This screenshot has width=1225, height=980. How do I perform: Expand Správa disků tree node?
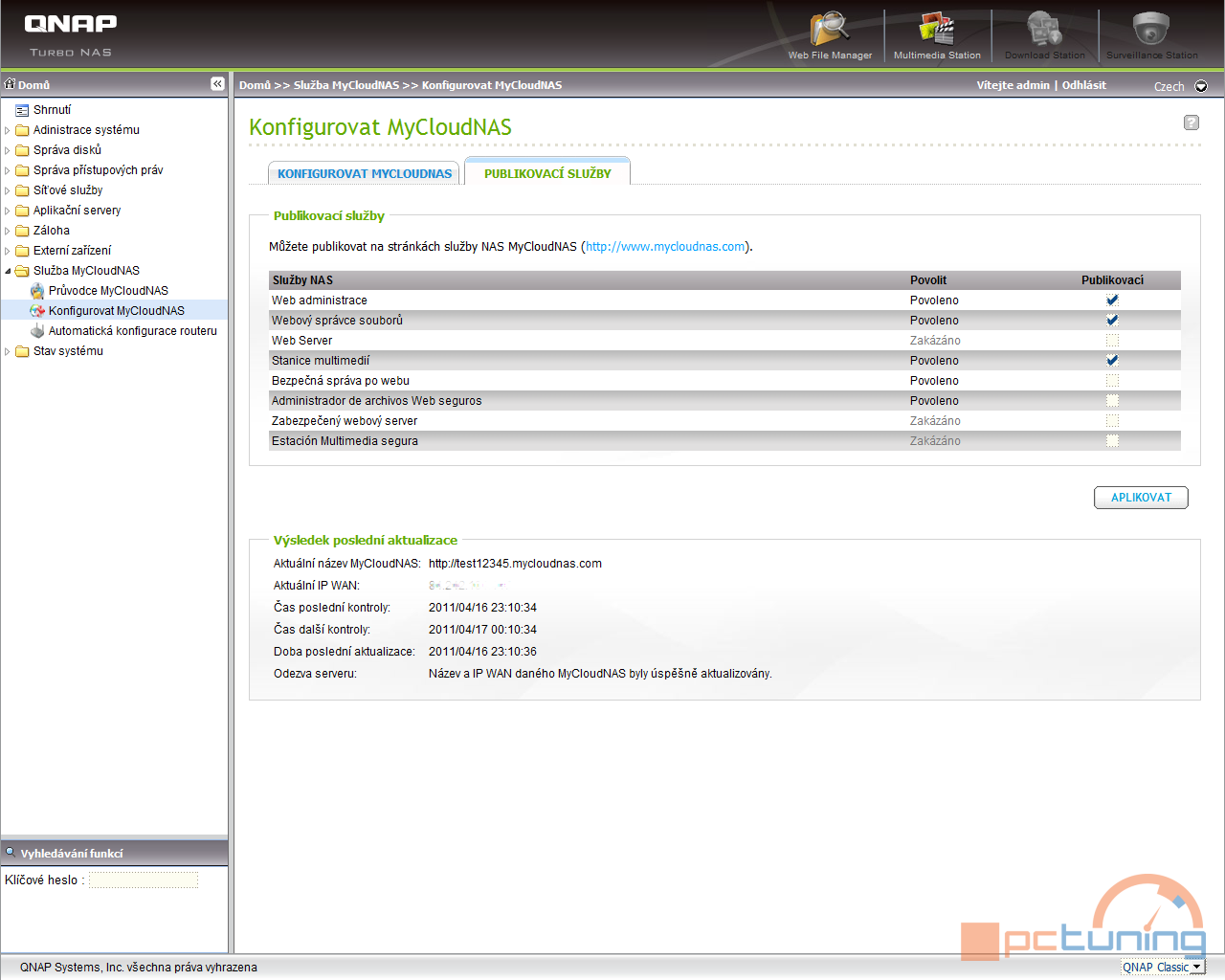8,150
